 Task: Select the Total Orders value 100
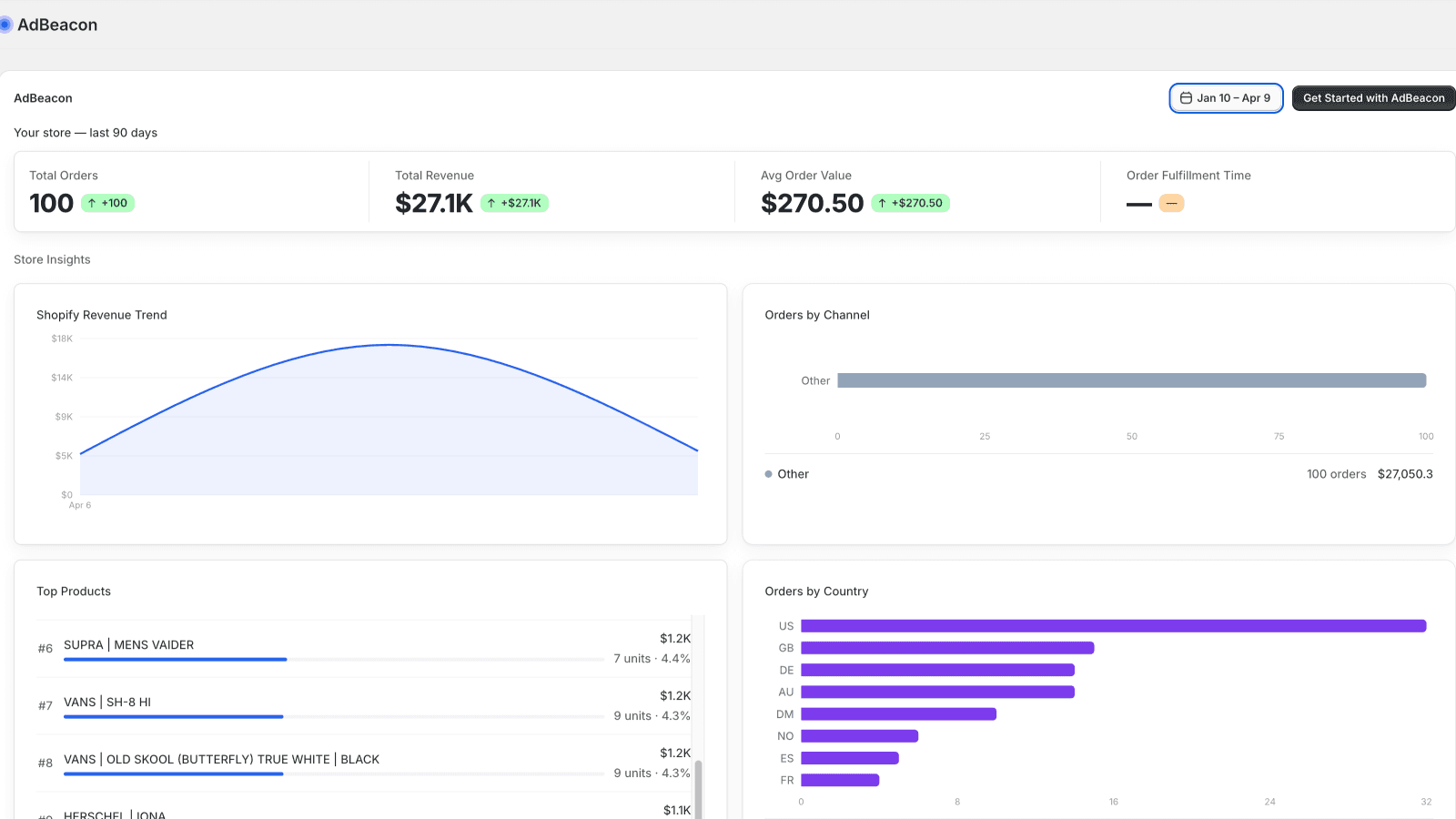(51, 203)
